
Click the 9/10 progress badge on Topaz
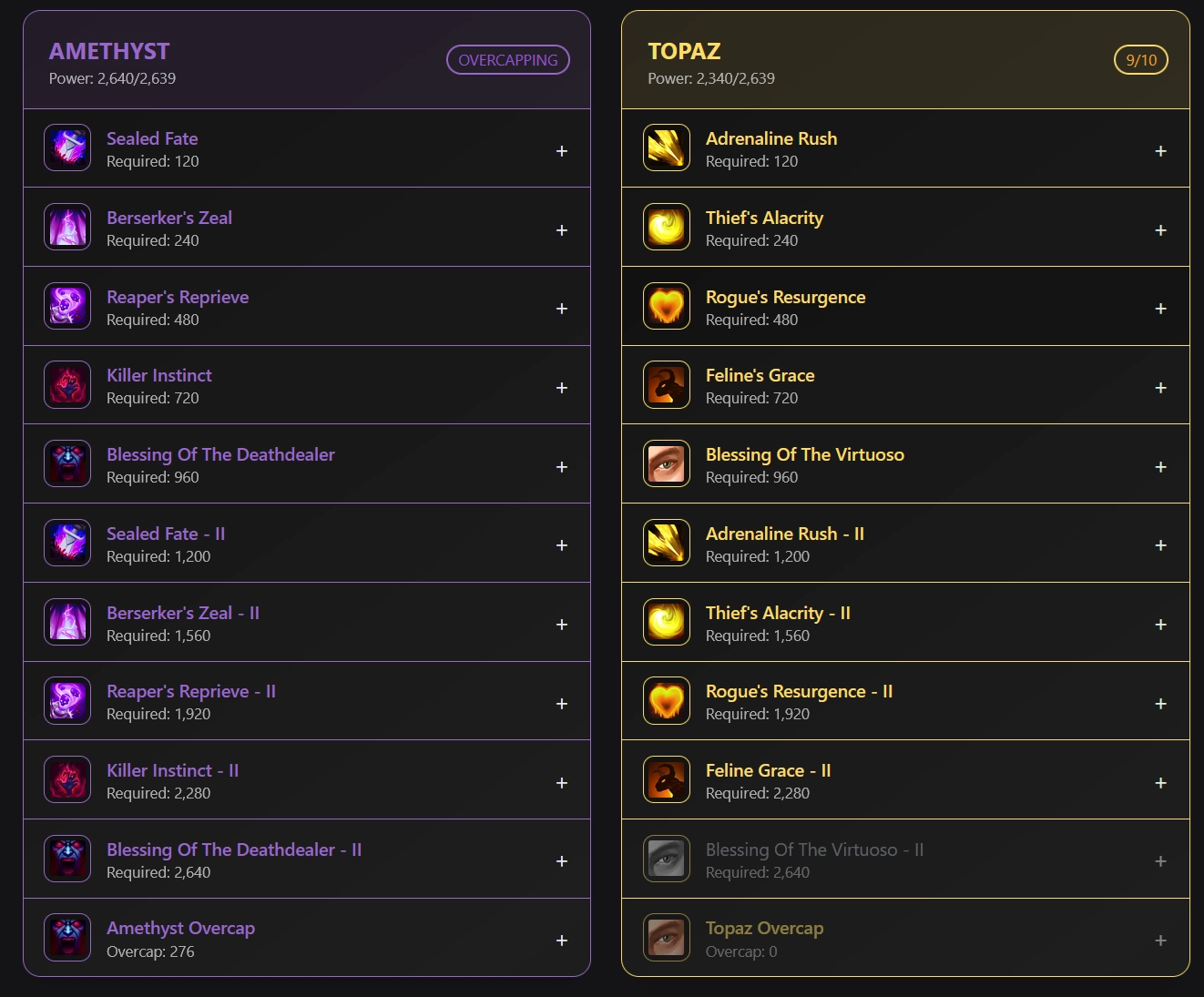(1141, 60)
